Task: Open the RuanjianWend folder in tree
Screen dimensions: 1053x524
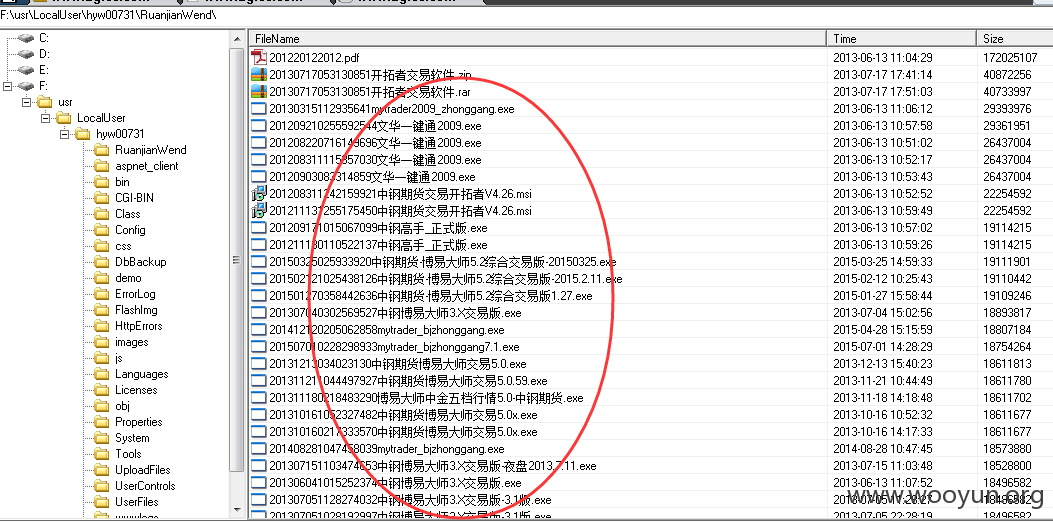Action: coord(150,150)
